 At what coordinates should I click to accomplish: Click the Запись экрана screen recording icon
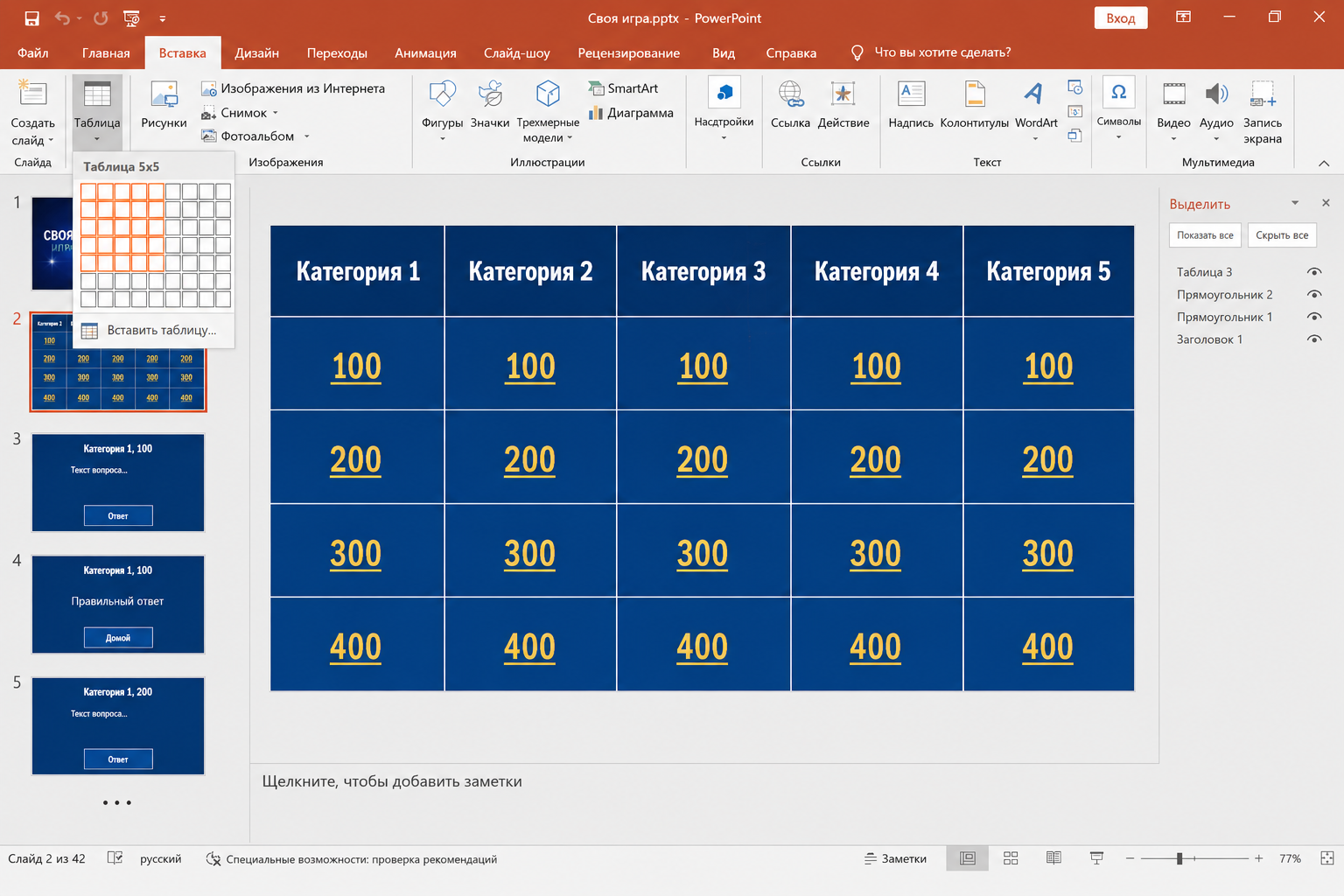(x=1263, y=94)
